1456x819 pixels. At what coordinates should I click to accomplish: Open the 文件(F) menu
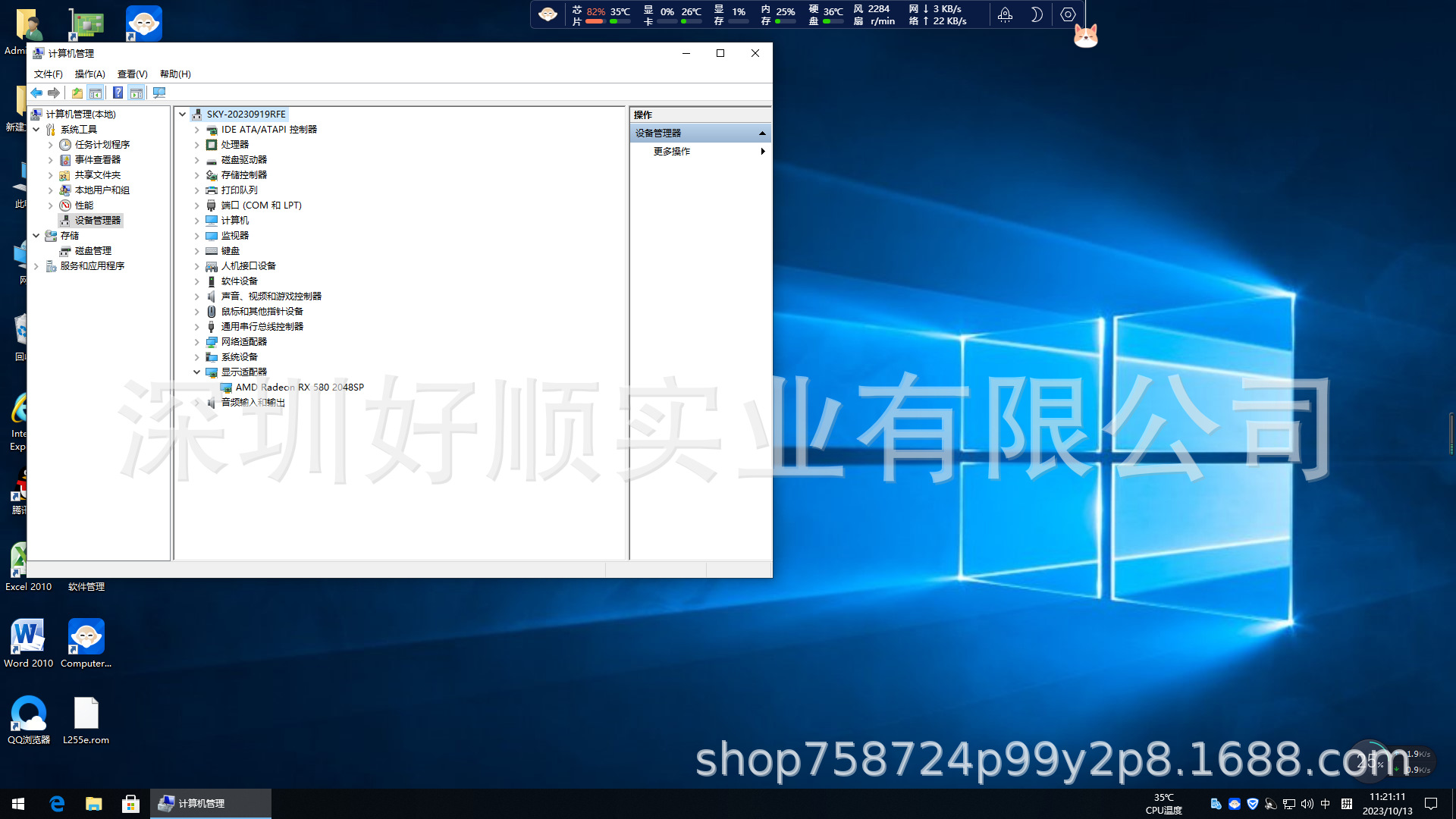[x=49, y=74]
